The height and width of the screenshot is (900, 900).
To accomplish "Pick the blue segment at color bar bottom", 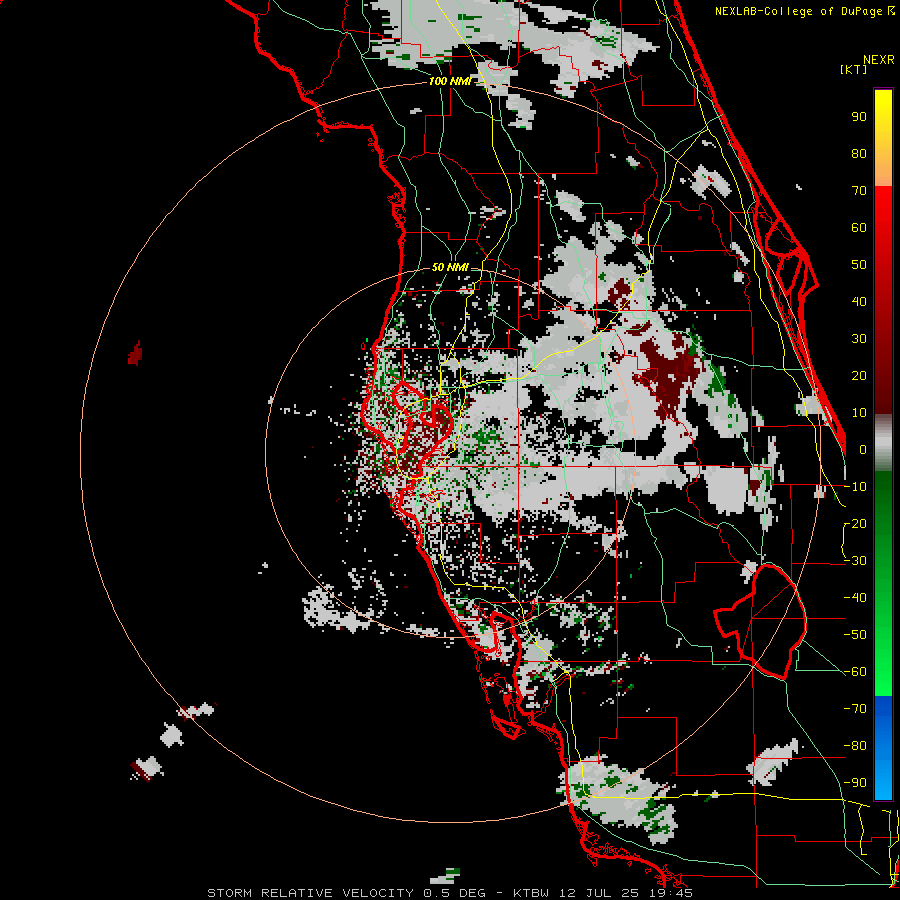I will click(883, 747).
